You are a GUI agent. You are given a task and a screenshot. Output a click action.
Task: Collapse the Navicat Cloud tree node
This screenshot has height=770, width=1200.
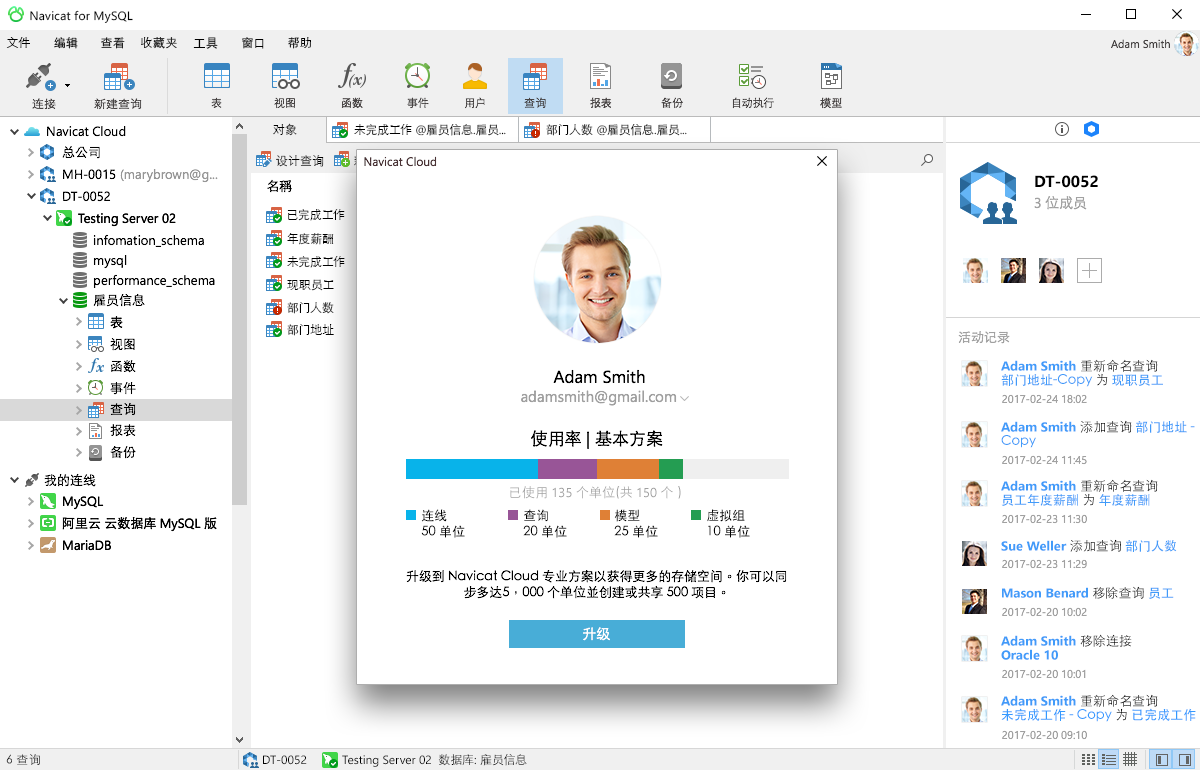point(13,131)
